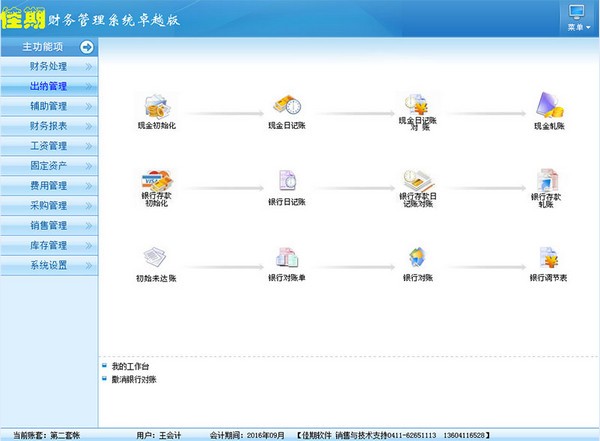Open the 银行对账单 icon

coord(287,257)
